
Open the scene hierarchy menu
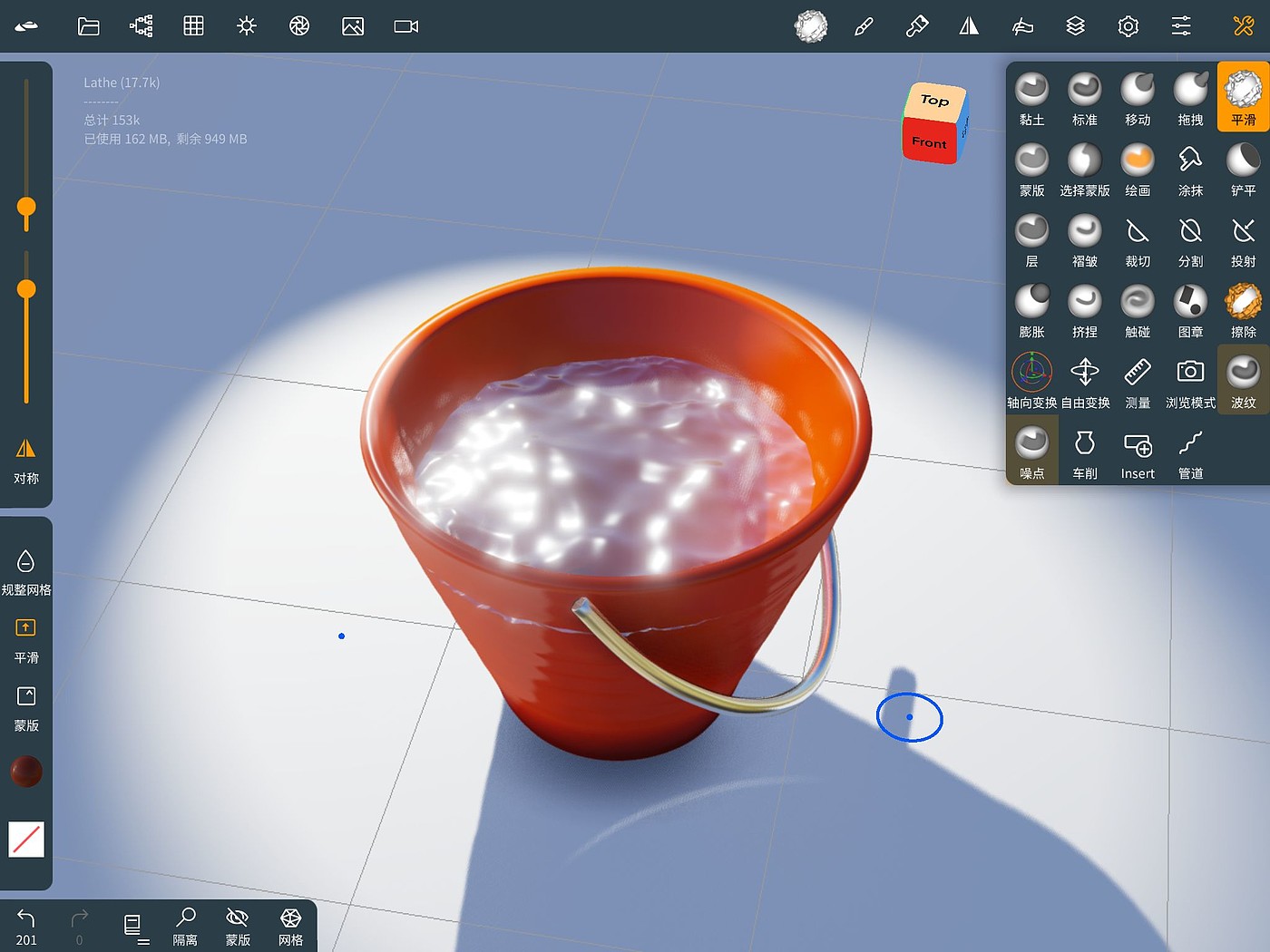tap(142, 26)
